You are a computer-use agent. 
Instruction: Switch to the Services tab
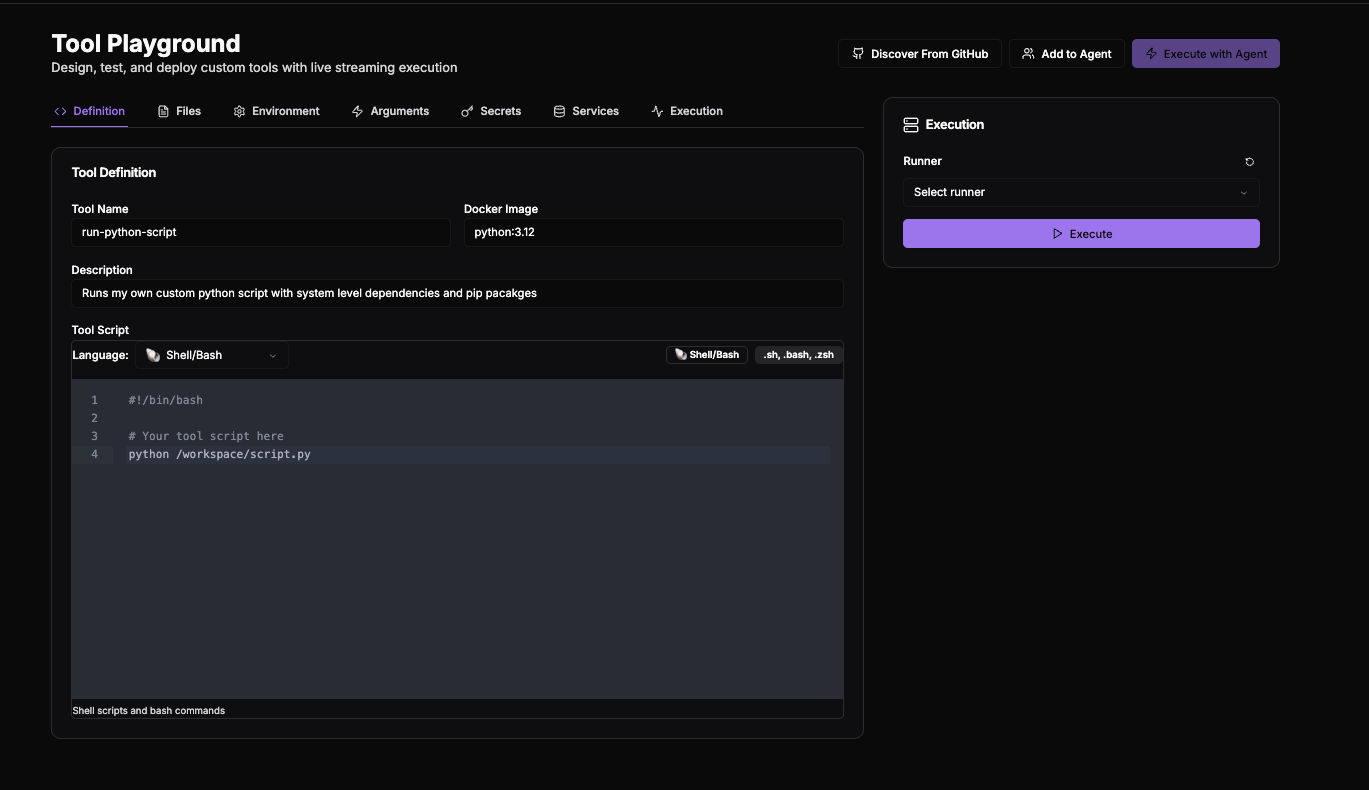[x=586, y=111]
